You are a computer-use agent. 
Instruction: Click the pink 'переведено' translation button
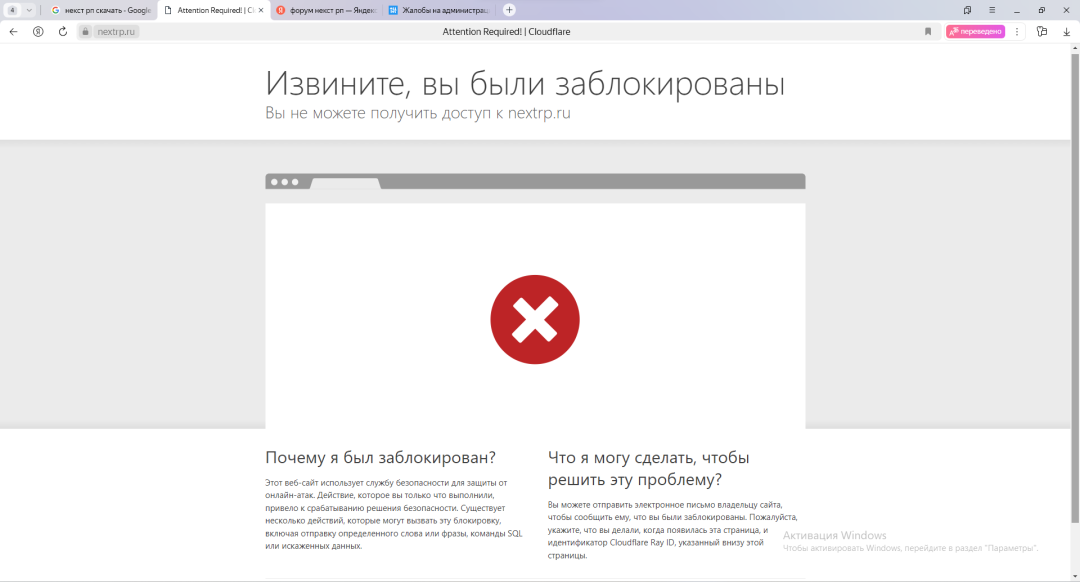pos(975,32)
